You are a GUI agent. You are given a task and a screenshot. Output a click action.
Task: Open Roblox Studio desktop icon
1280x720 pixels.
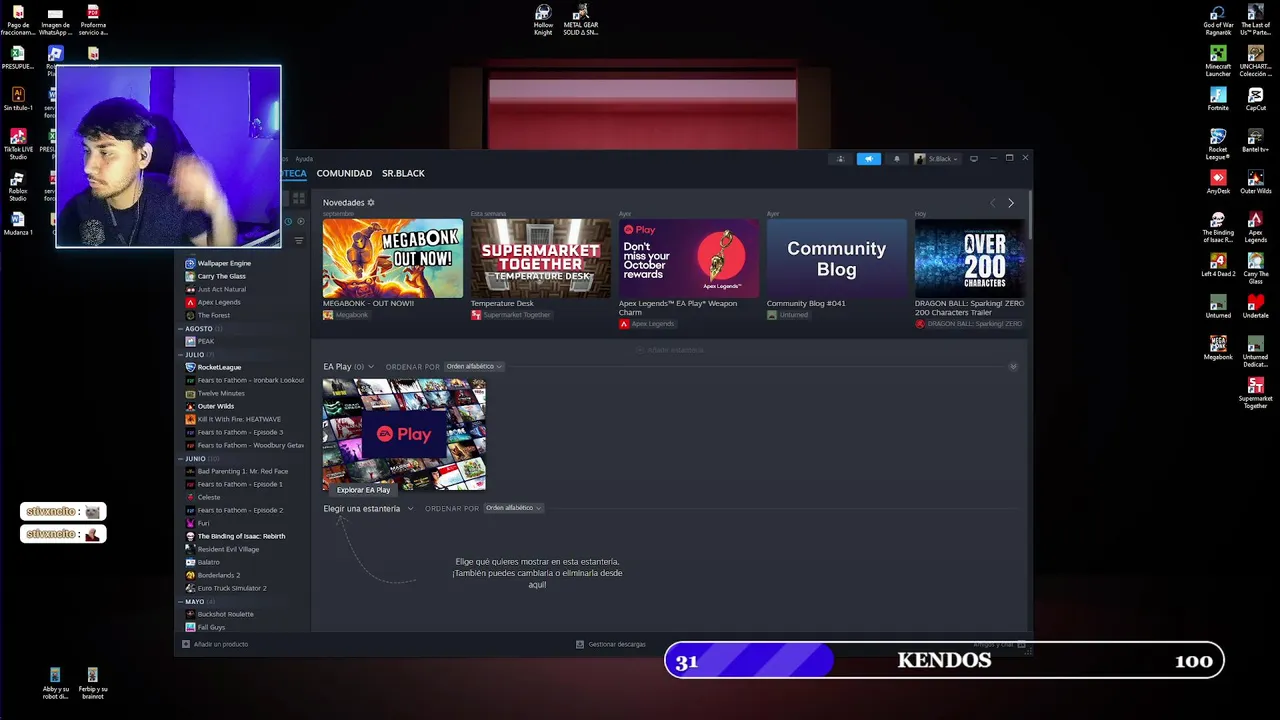pos(18,186)
